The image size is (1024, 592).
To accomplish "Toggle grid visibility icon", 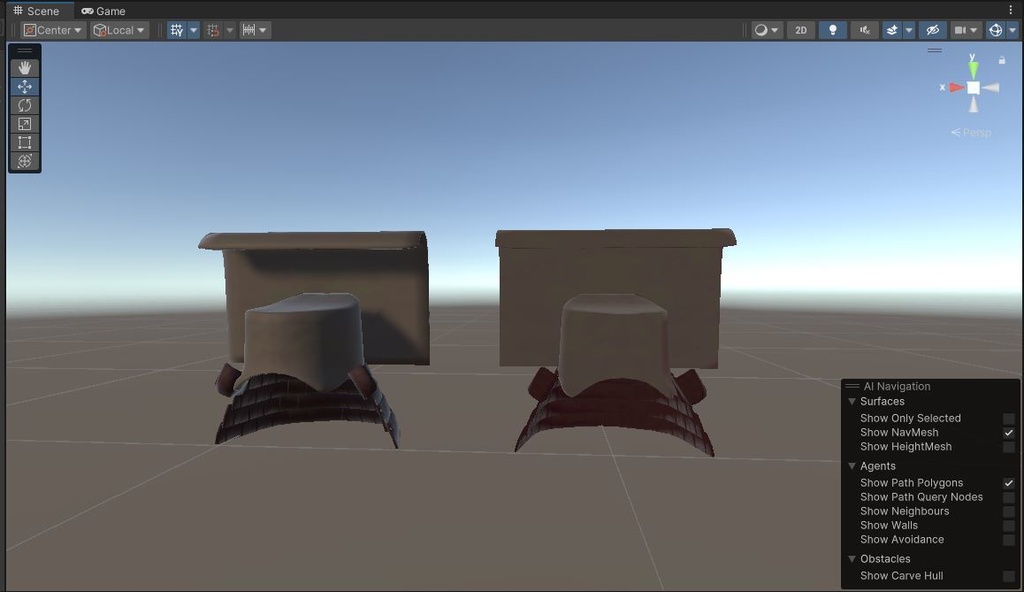I will click(176, 30).
